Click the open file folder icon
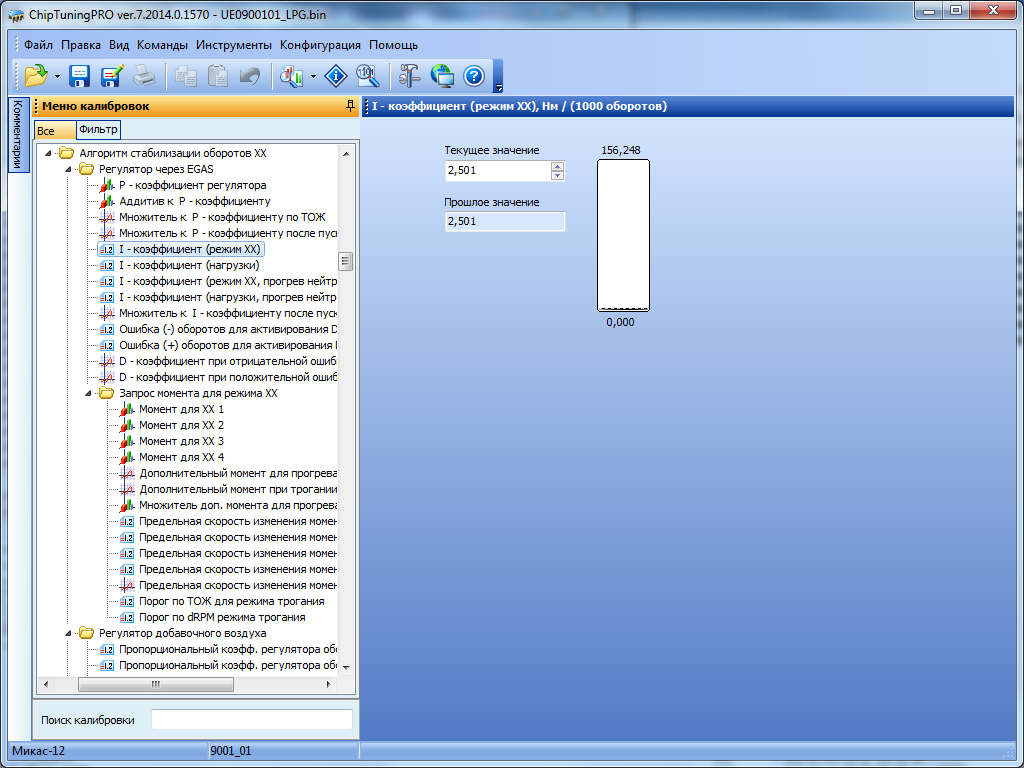 [x=36, y=76]
